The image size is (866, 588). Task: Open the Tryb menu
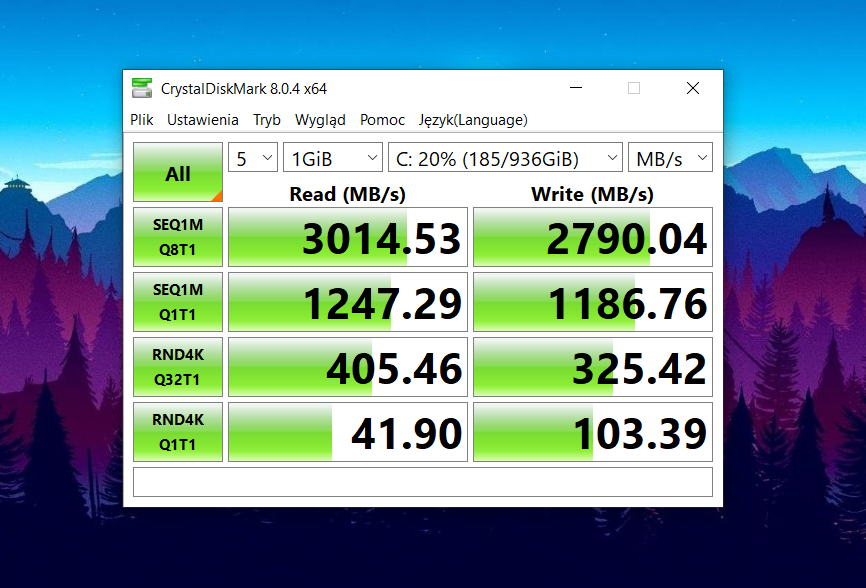267,120
